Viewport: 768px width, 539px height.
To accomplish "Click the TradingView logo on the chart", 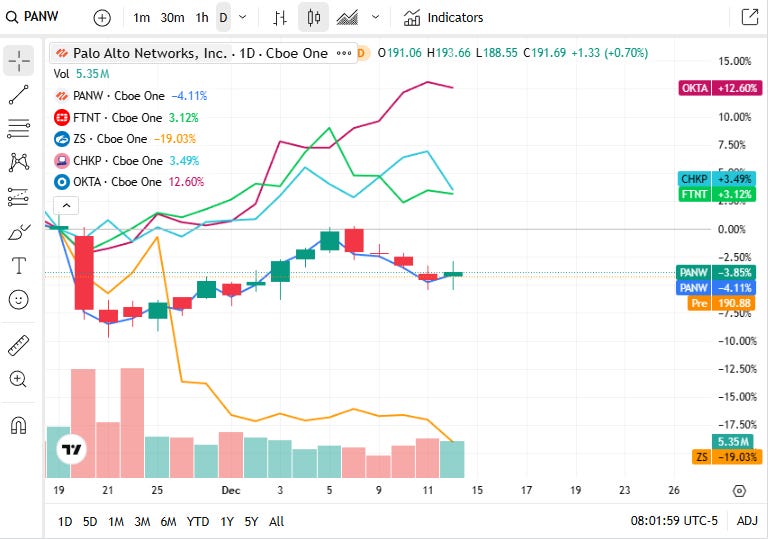I will coord(72,449).
